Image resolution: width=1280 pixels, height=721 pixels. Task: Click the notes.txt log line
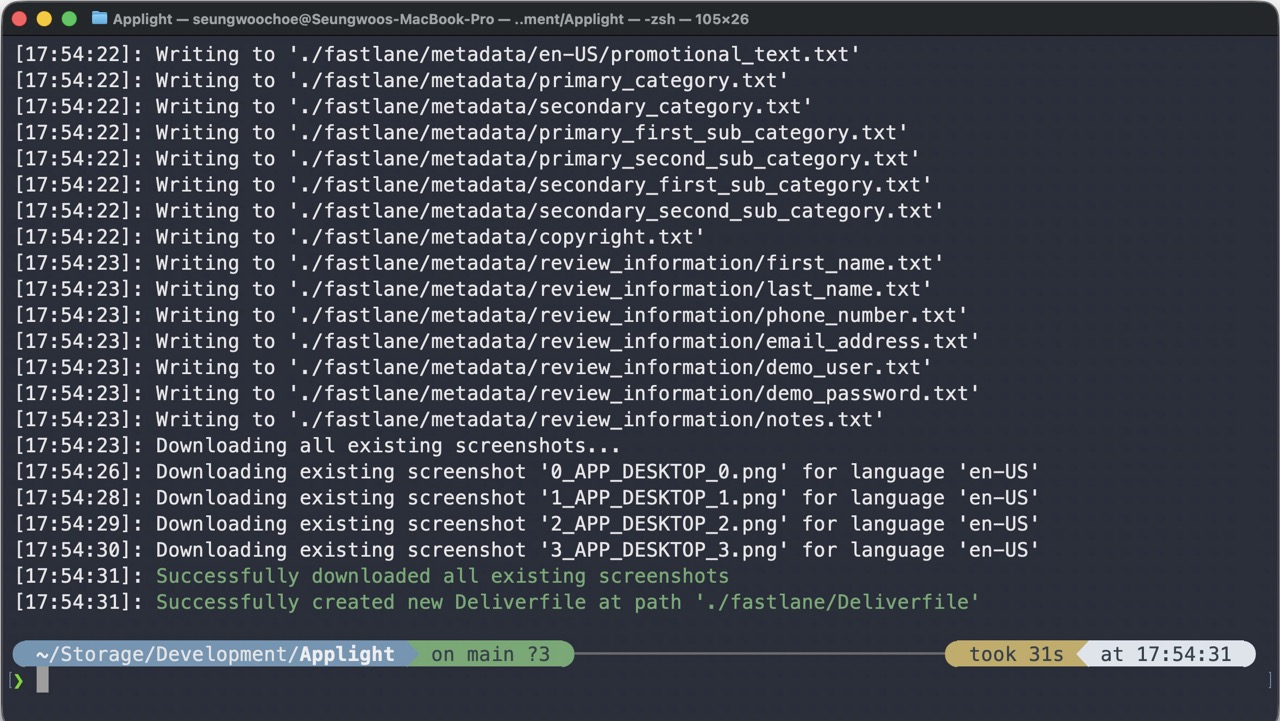(x=449, y=419)
